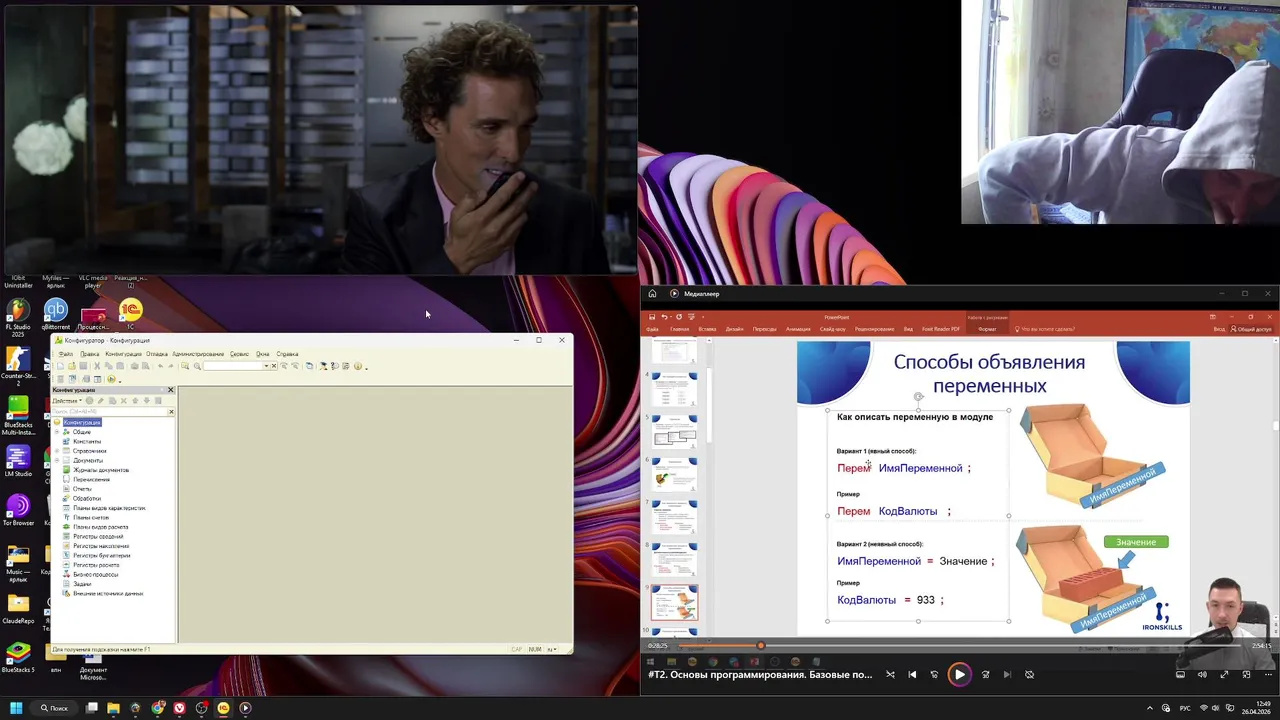The height and width of the screenshot is (720, 1280).
Task: Select Регистры расчета in tree
Action: pyautogui.click(x=97, y=565)
